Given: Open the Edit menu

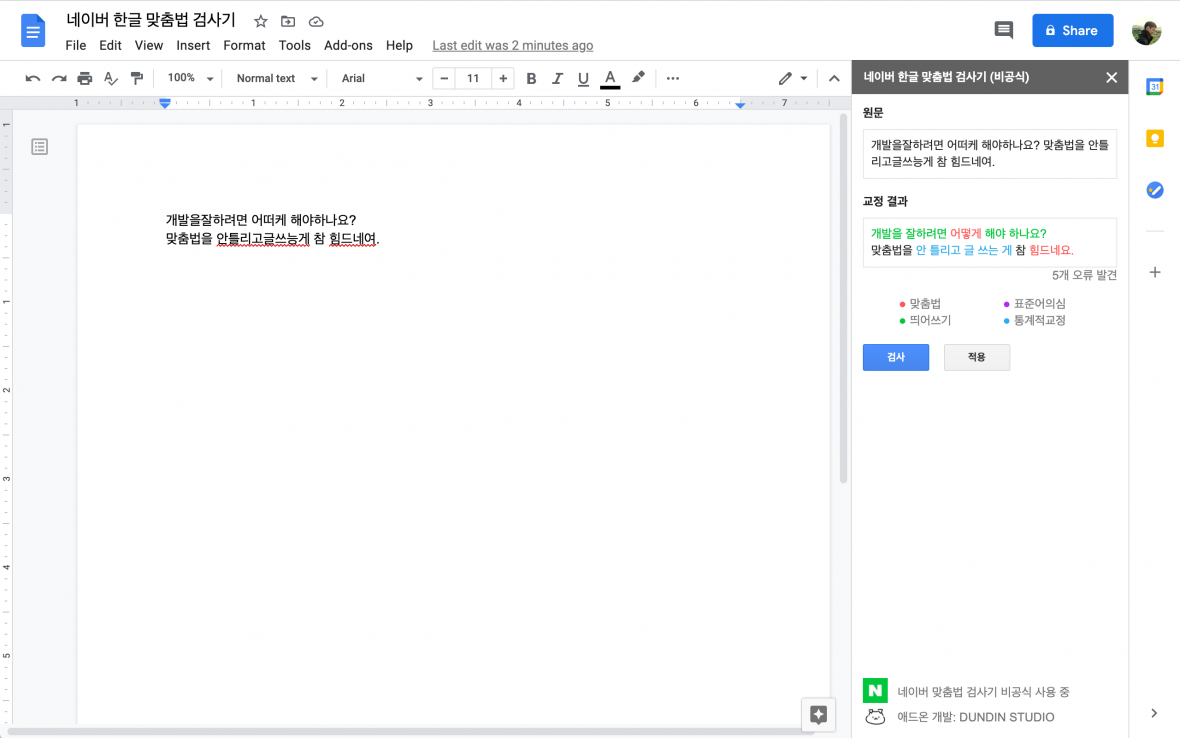Looking at the screenshot, I should pyautogui.click(x=110, y=45).
